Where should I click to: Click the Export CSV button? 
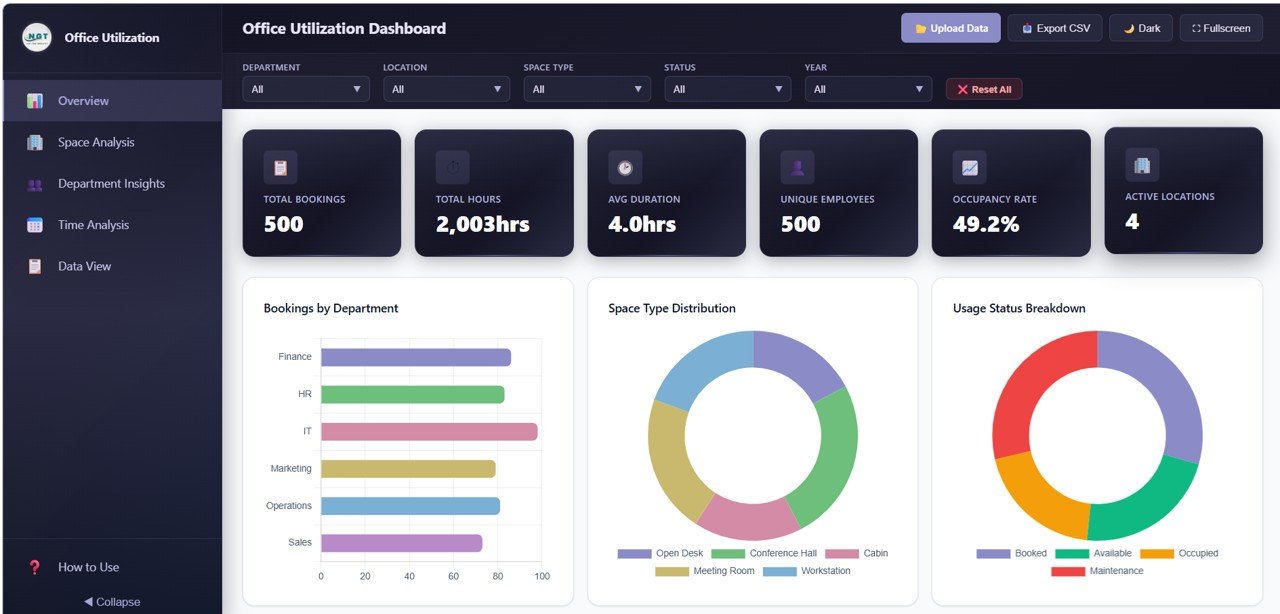[1055, 27]
